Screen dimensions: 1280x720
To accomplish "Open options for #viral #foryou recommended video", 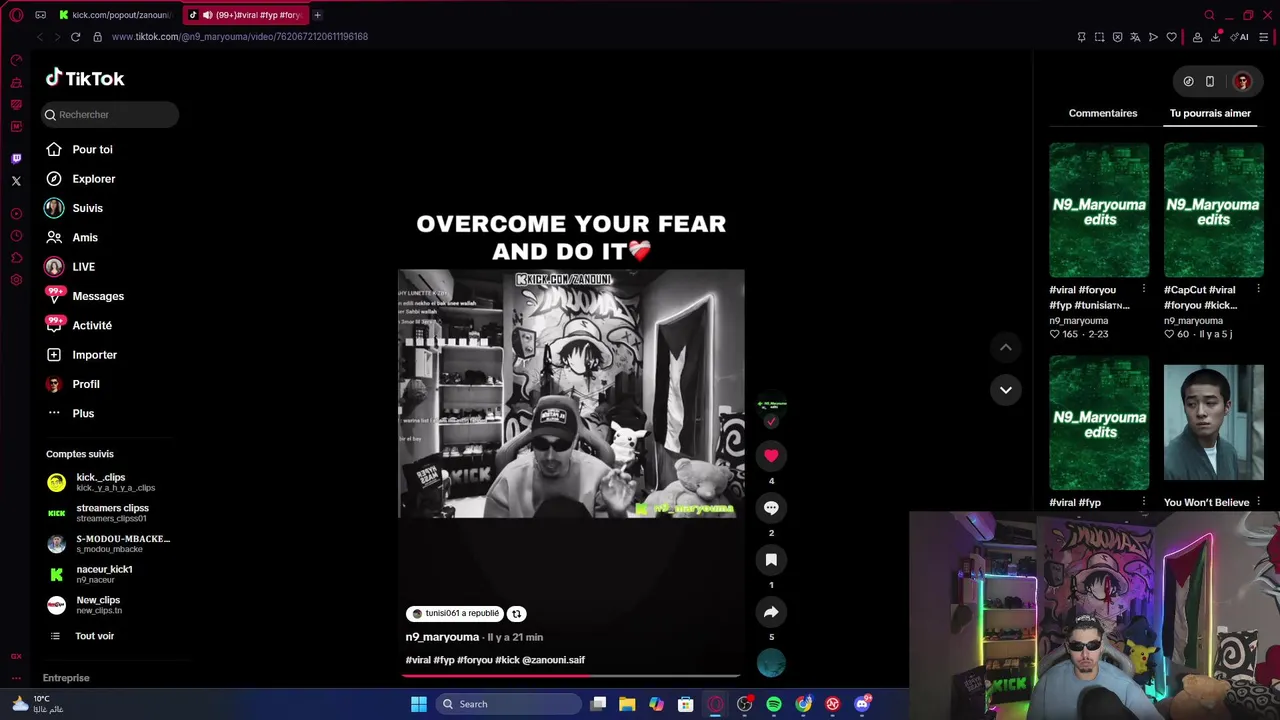I will click(1144, 290).
